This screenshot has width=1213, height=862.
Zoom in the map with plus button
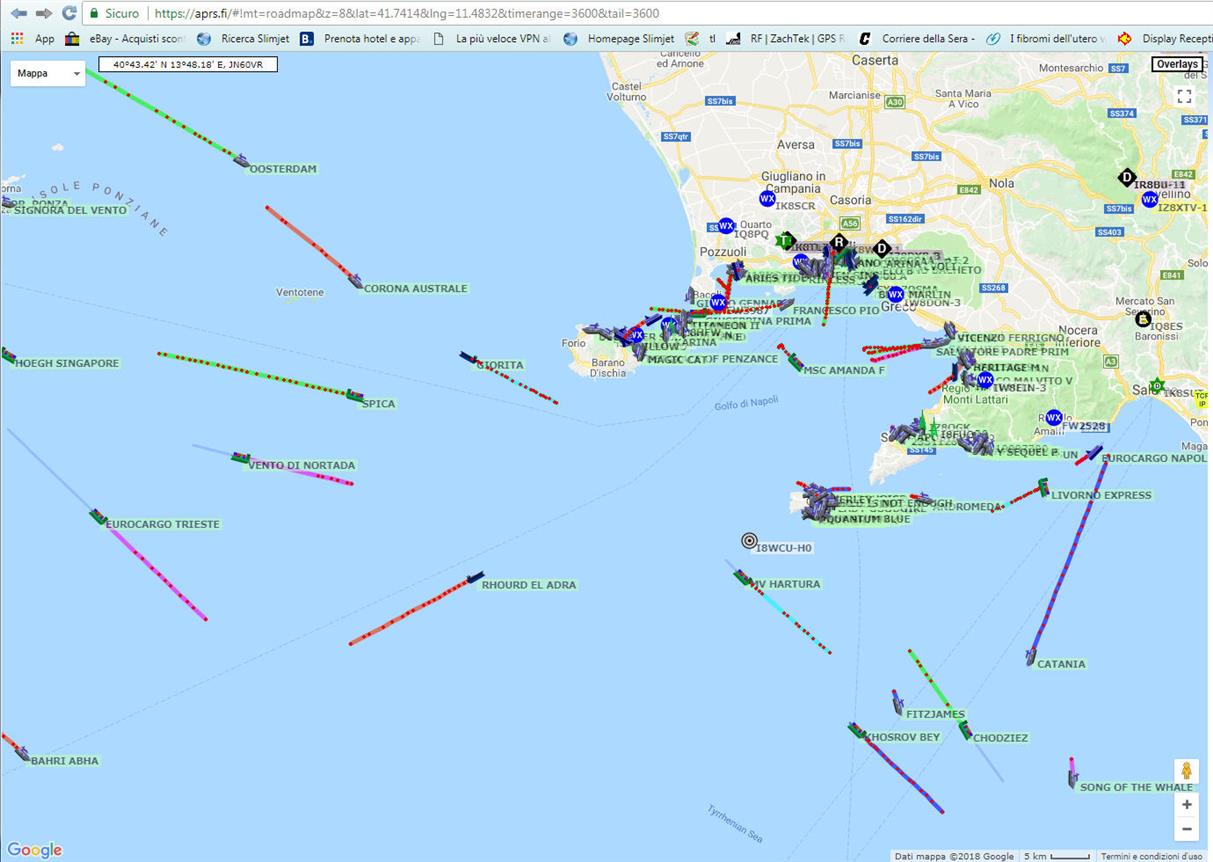pyautogui.click(x=1186, y=804)
